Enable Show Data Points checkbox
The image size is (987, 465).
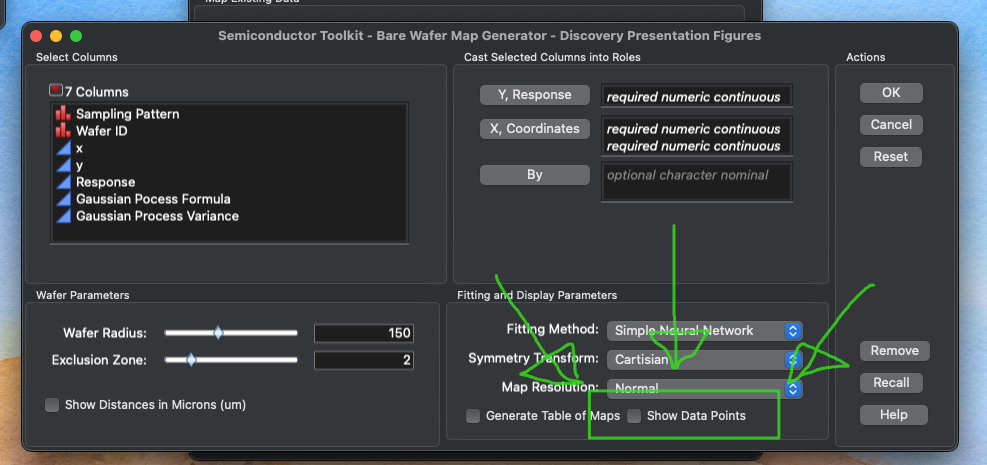634,416
